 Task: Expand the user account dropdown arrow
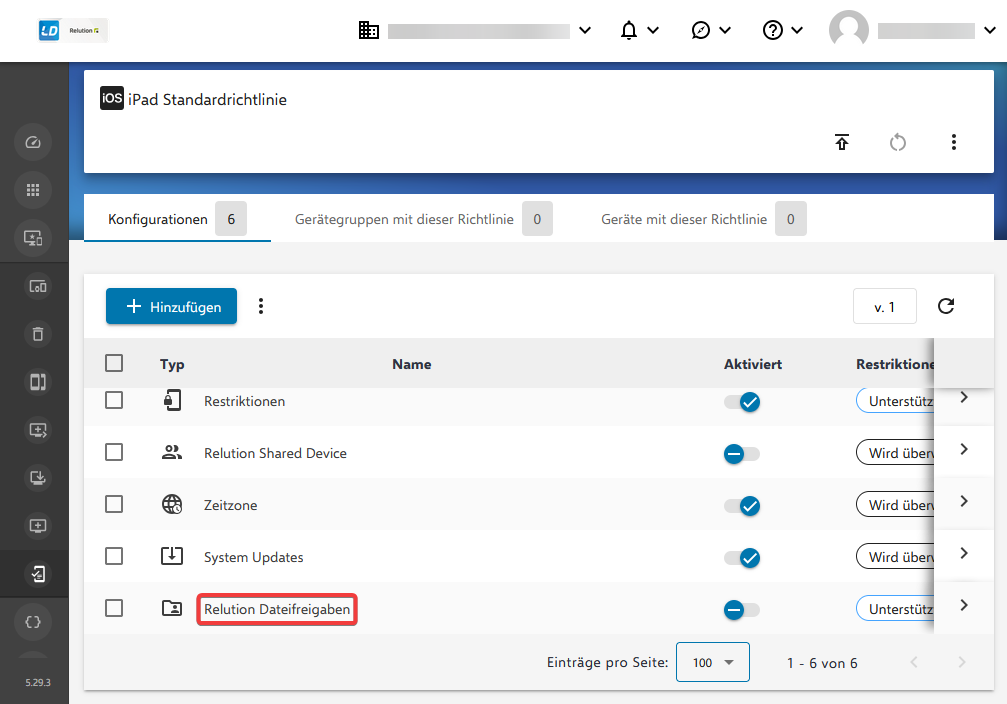(x=990, y=30)
